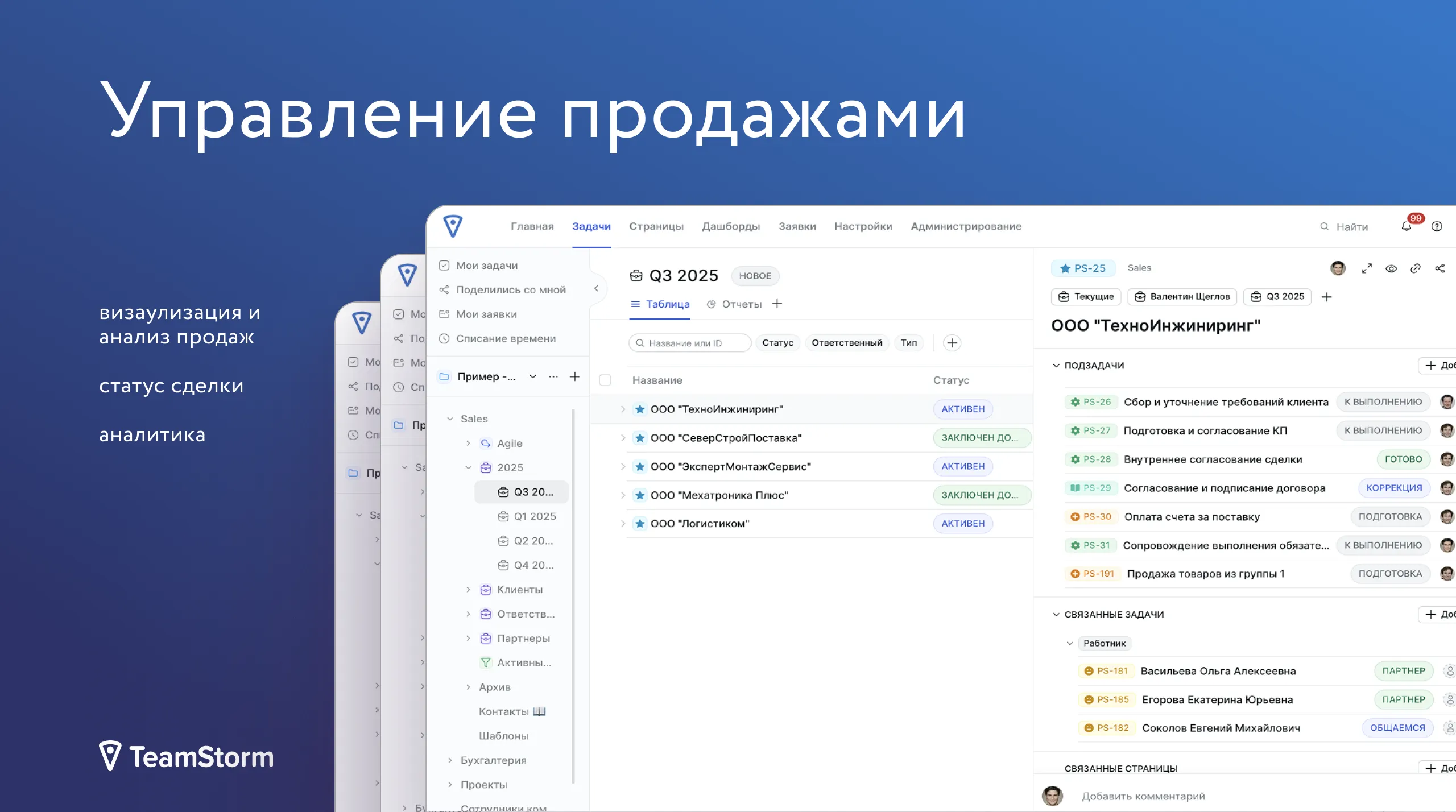Screen dimensions: 1456x812
Task: Collapse the ПОДЗАДАЧИ section
Action: tap(1056, 365)
